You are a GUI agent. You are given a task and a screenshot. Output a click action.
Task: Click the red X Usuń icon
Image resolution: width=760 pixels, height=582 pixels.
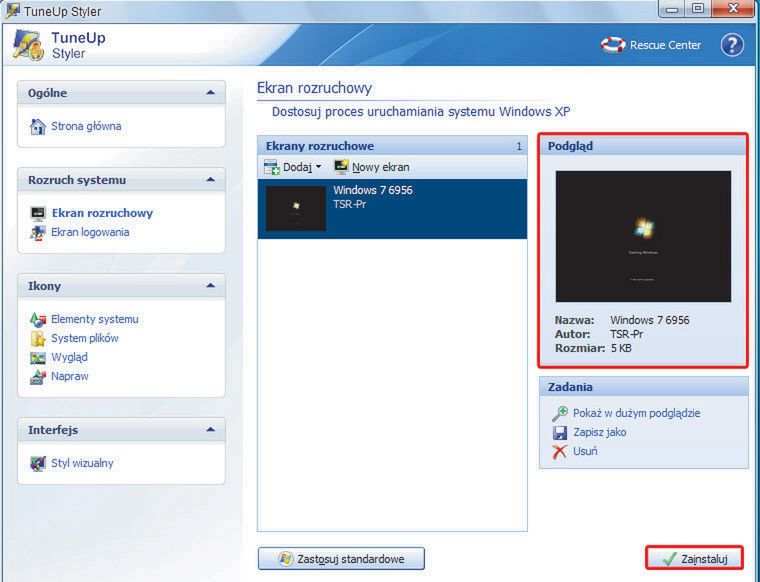pyautogui.click(x=559, y=452)
